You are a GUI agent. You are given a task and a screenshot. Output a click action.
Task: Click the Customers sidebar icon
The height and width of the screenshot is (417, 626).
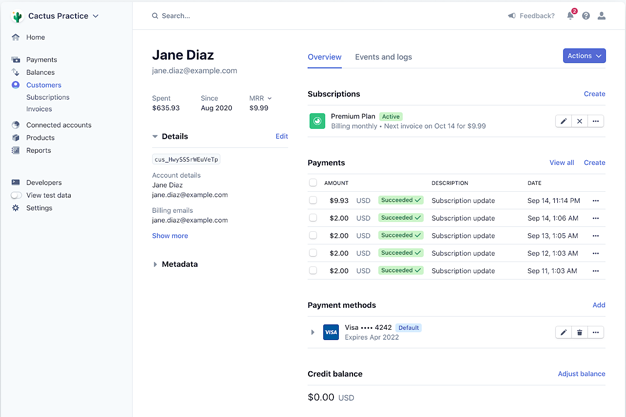tap(16, 85)
